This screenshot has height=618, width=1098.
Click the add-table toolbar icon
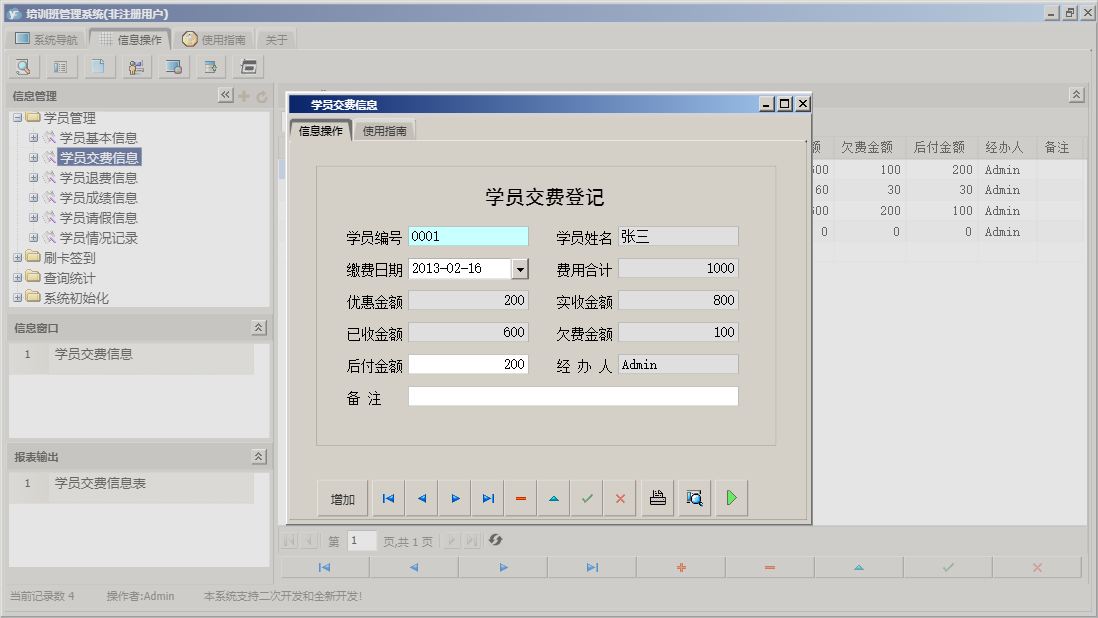click(210, 66)
